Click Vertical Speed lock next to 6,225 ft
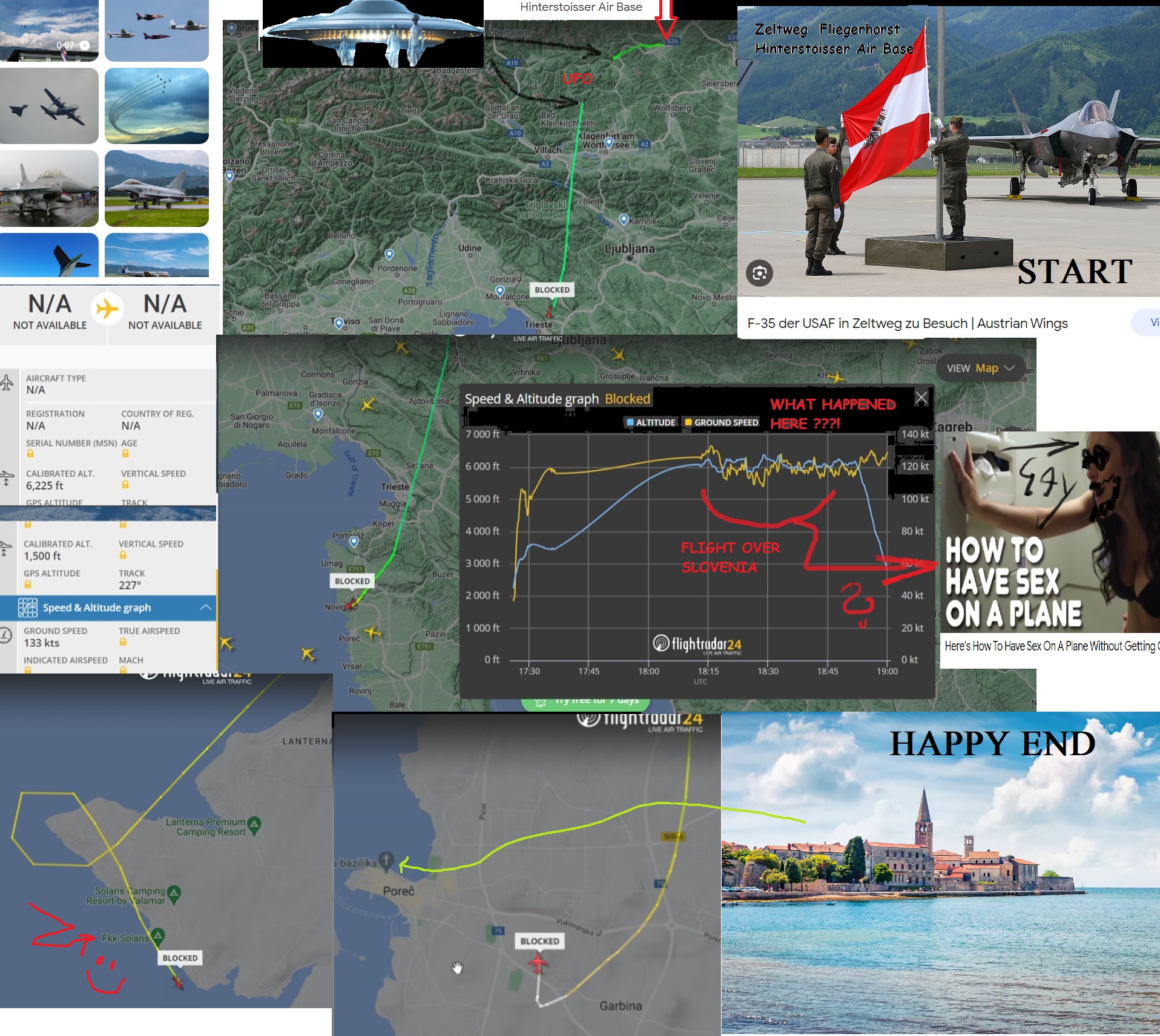This screenshot has height=1036, width=1160. click(125, 484)
